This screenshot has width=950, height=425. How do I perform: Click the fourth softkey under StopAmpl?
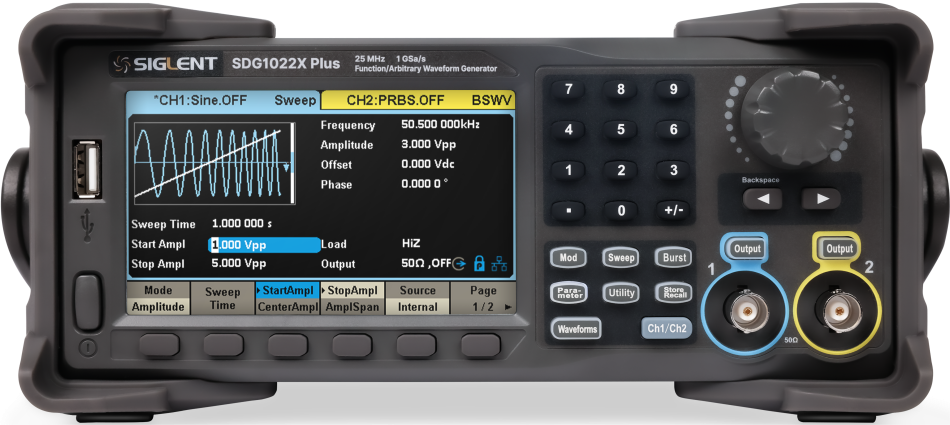pyautogui.click(x=352, y=345)
